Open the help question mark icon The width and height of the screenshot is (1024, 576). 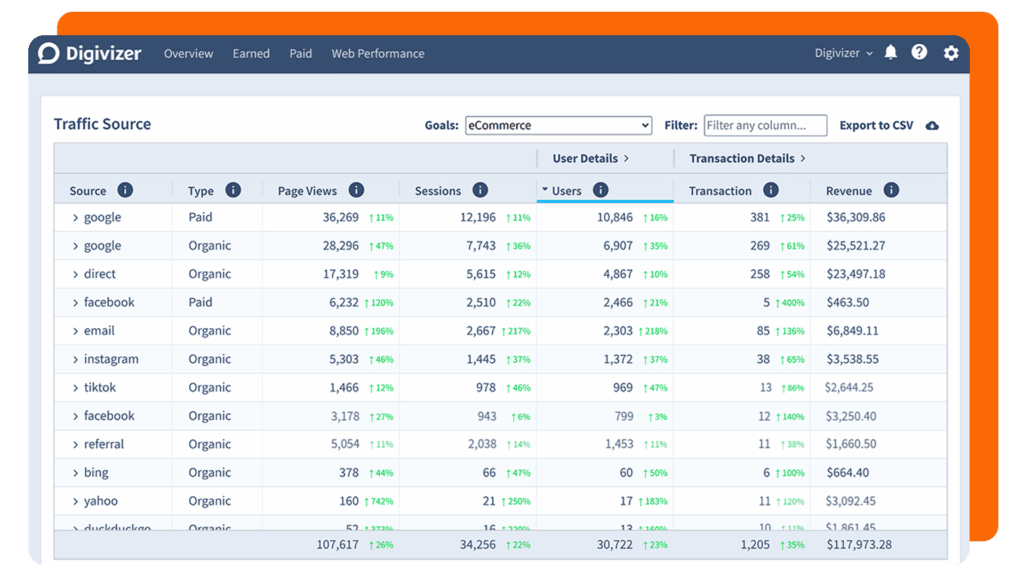(919, 53)
